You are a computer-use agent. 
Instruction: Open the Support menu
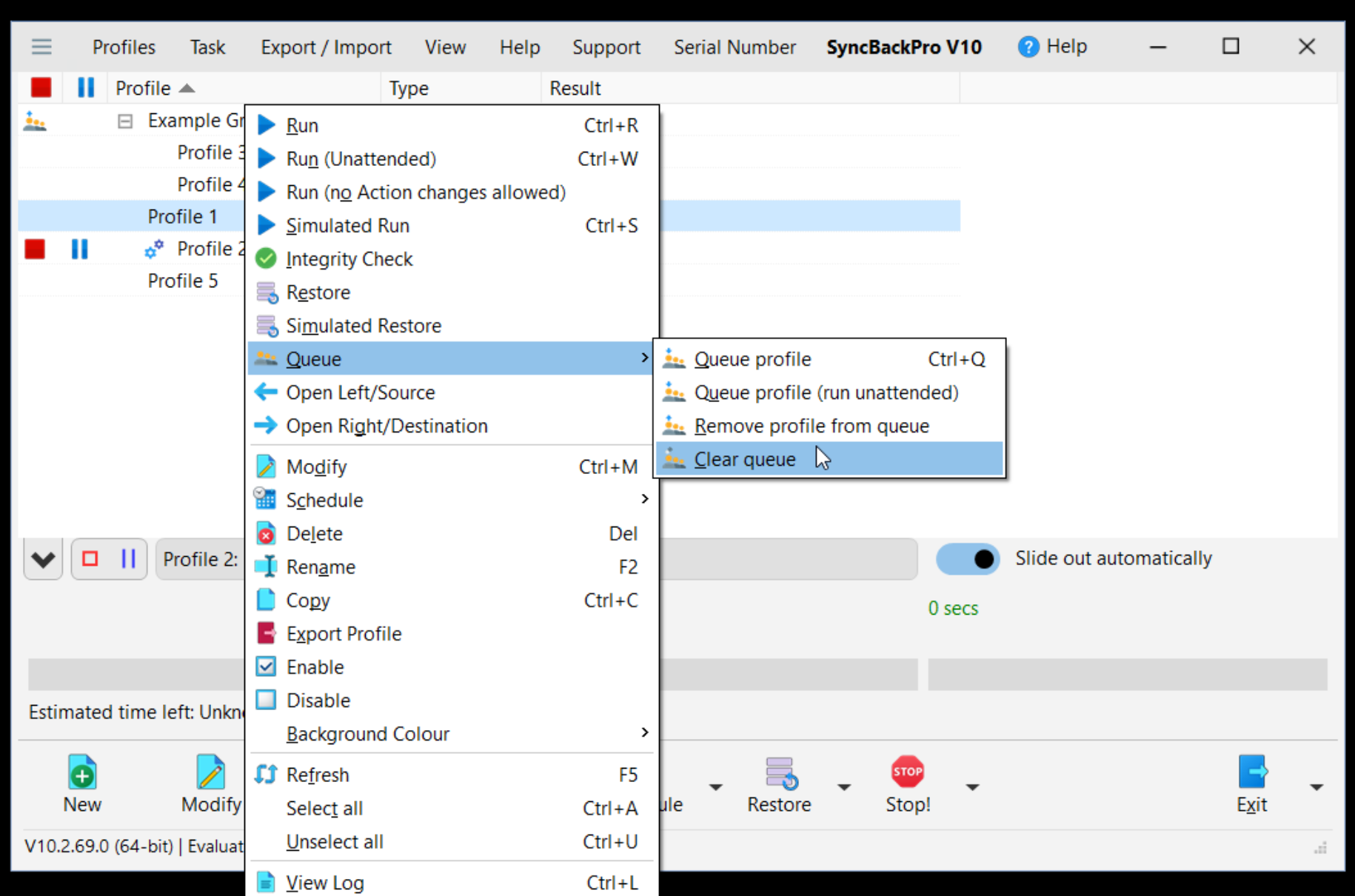coord(606,47)
